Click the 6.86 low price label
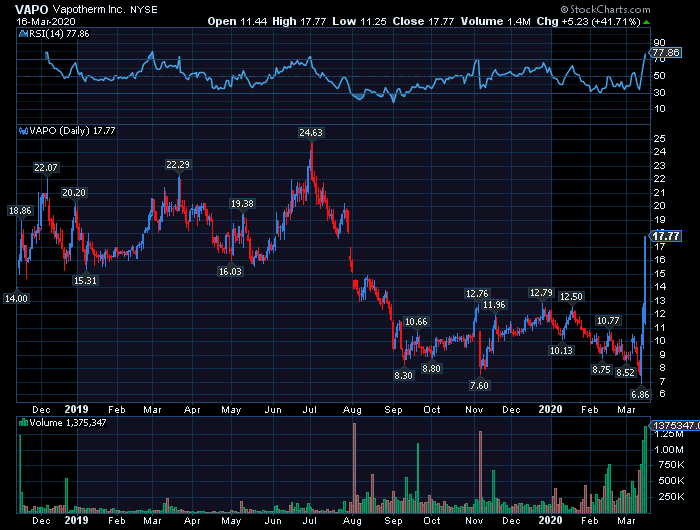This screenshot has height=530, width=700. click(x=640, y=395)
